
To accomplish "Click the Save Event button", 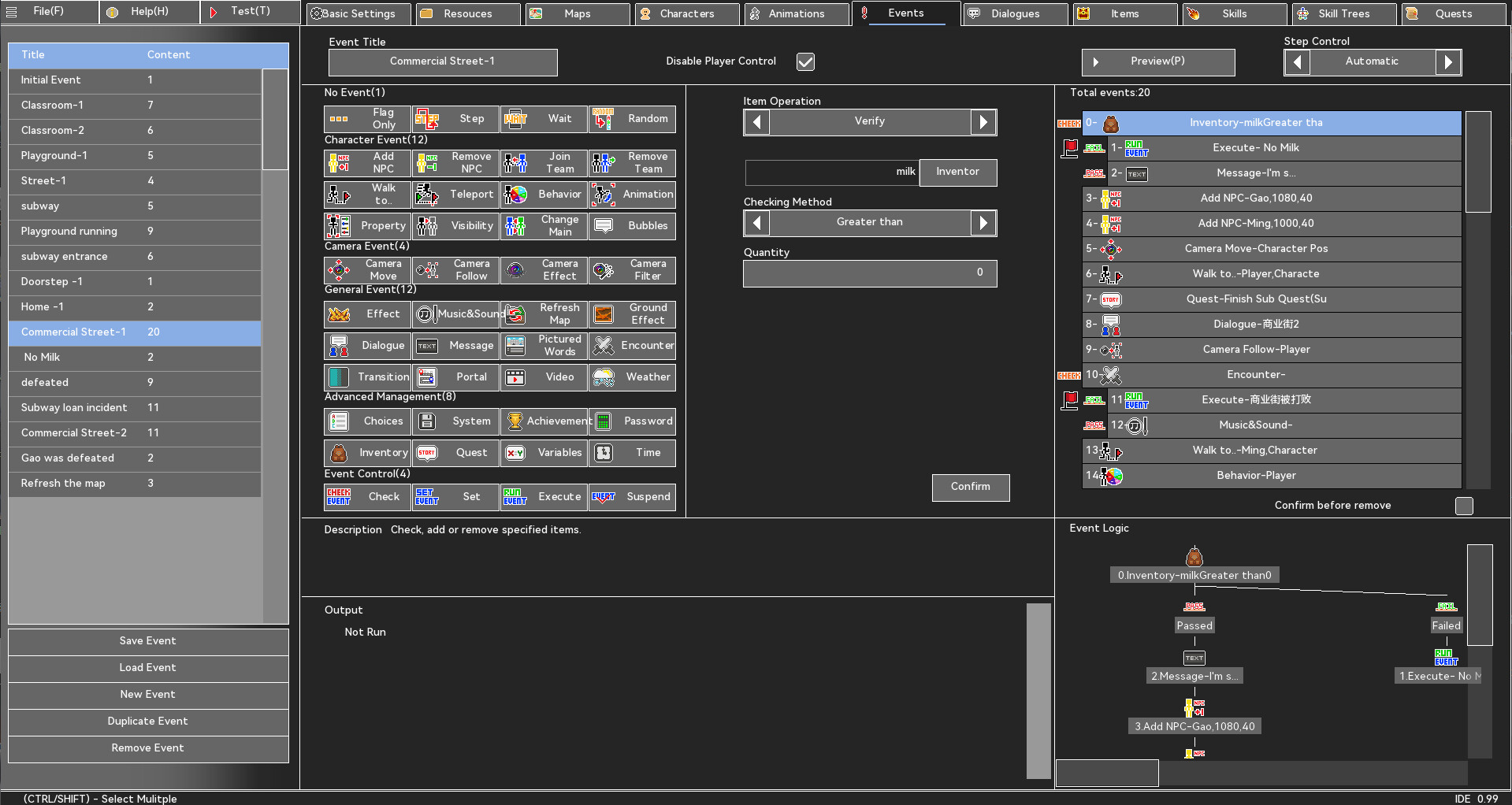I will pyautogui.click(x=147, y=640).
